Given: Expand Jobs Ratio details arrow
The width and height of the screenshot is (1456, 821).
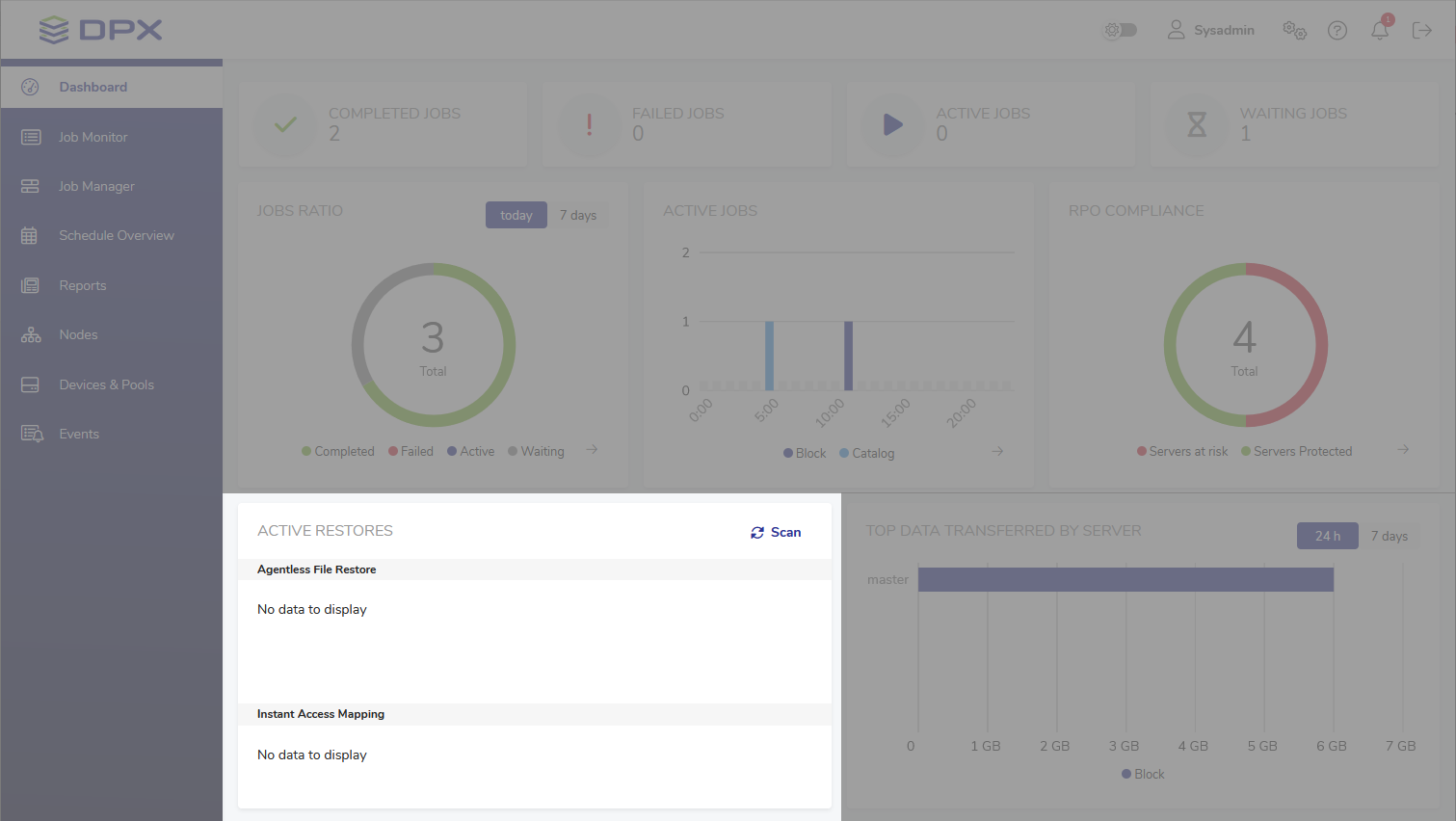Looking at the screenshot, I should pos(592,450).
